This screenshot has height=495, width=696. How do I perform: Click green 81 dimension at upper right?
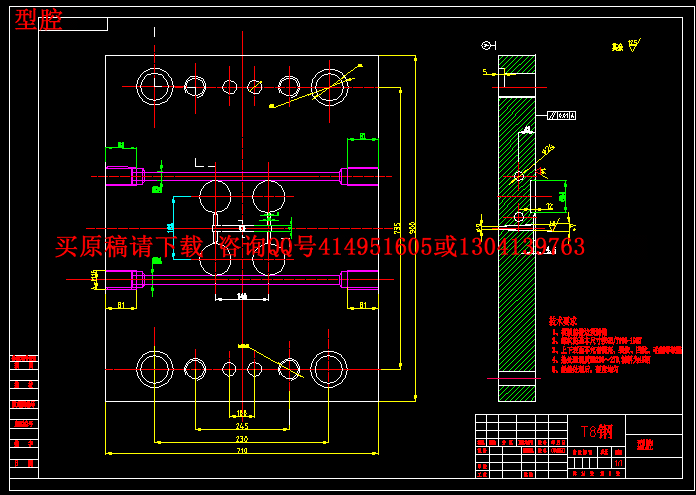[x=363, y=136]
